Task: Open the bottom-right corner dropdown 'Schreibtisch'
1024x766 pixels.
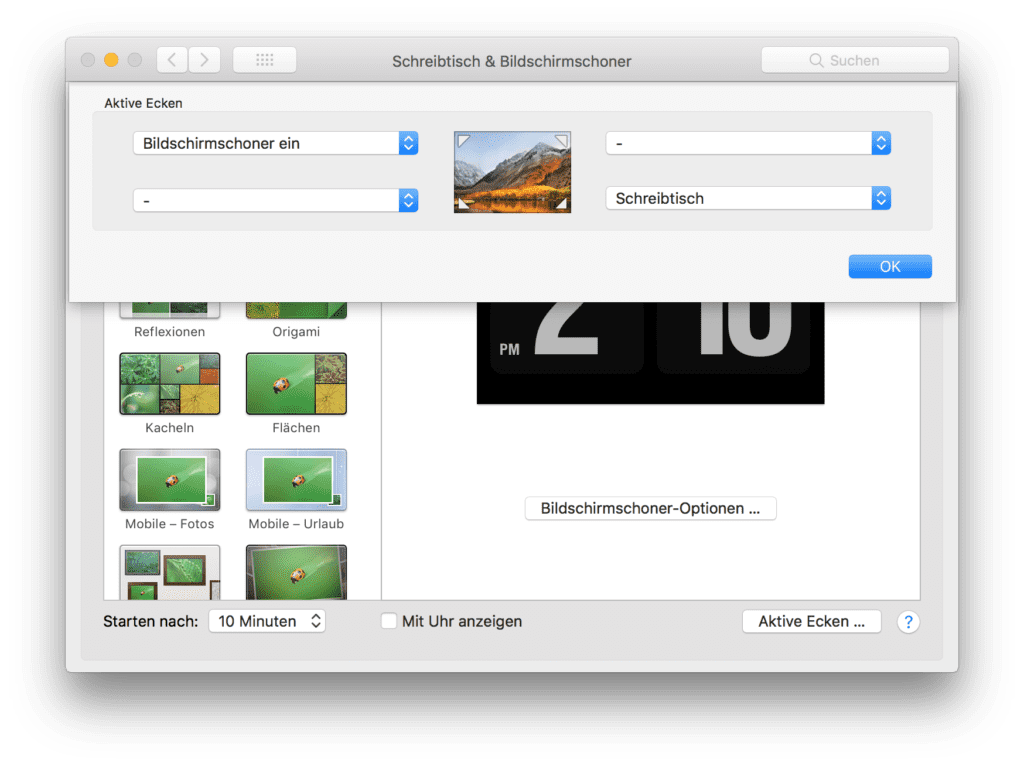Action: pyautogui.click(x=748, y=199)
